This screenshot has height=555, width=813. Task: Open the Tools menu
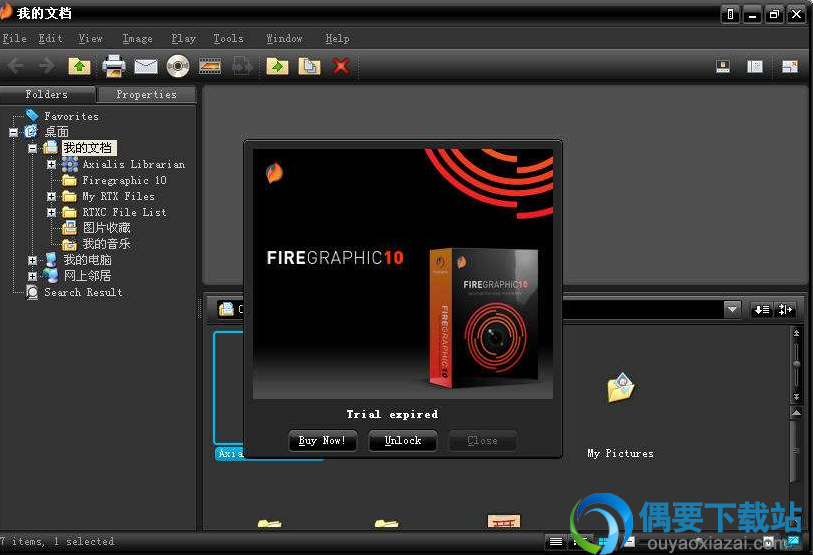[x=228, y=38]
